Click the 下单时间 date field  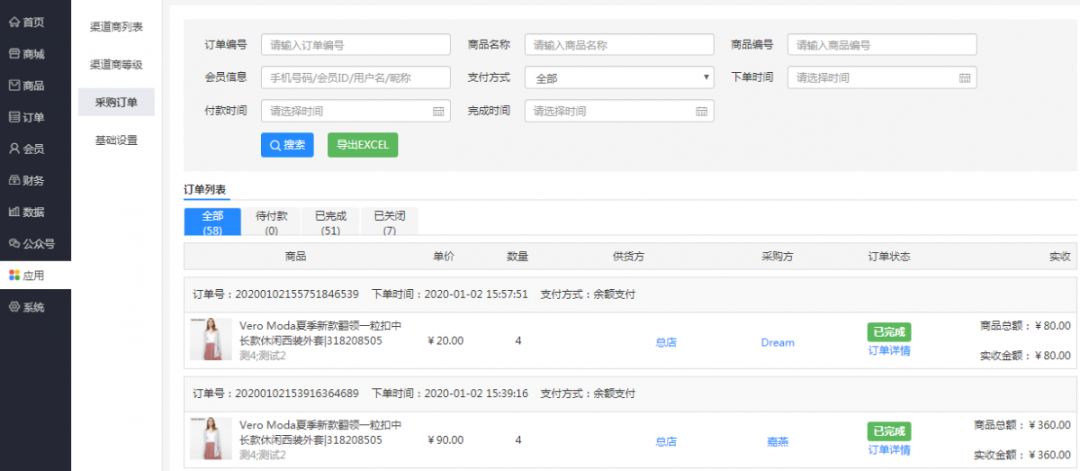point(882,78)
